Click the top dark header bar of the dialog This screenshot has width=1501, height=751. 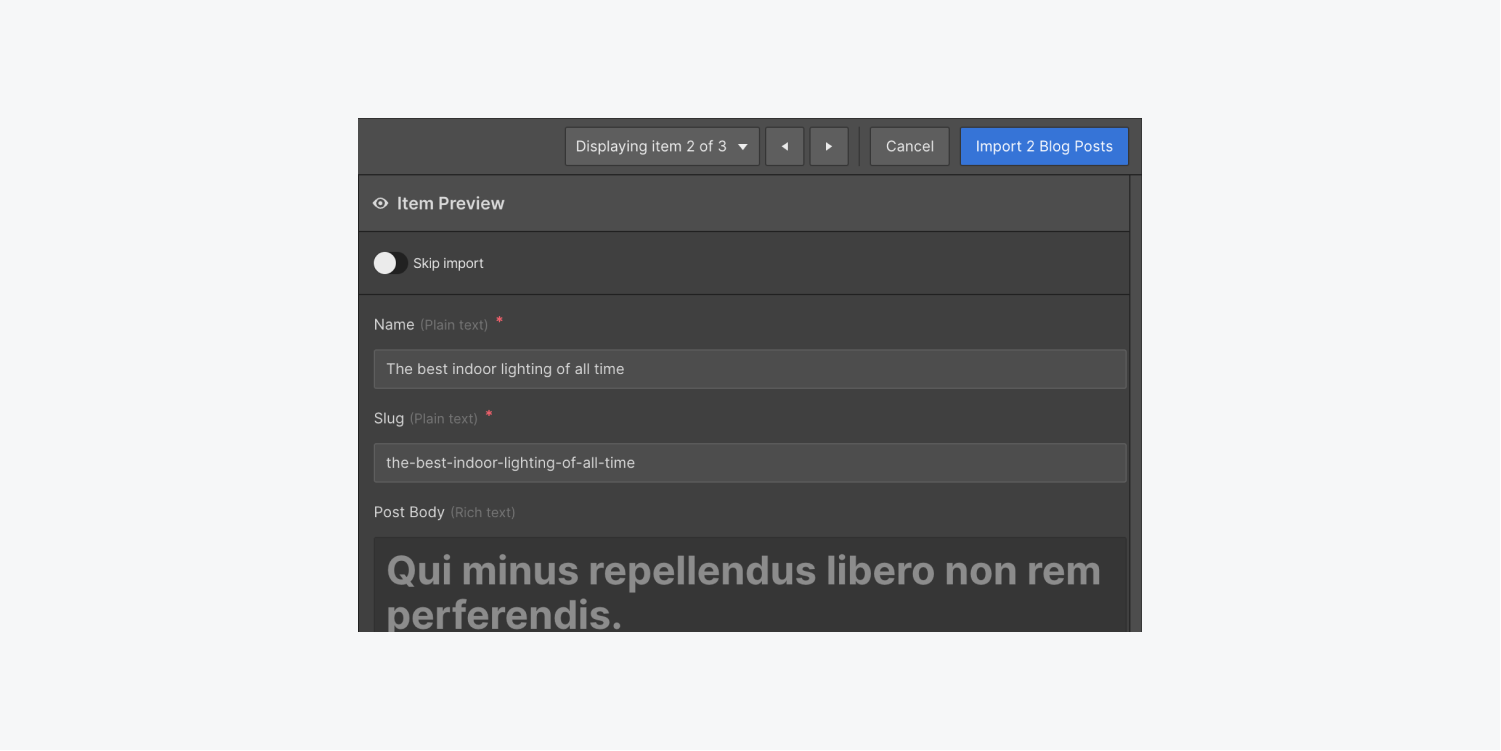pyautogui.click(x=460, y=146)
